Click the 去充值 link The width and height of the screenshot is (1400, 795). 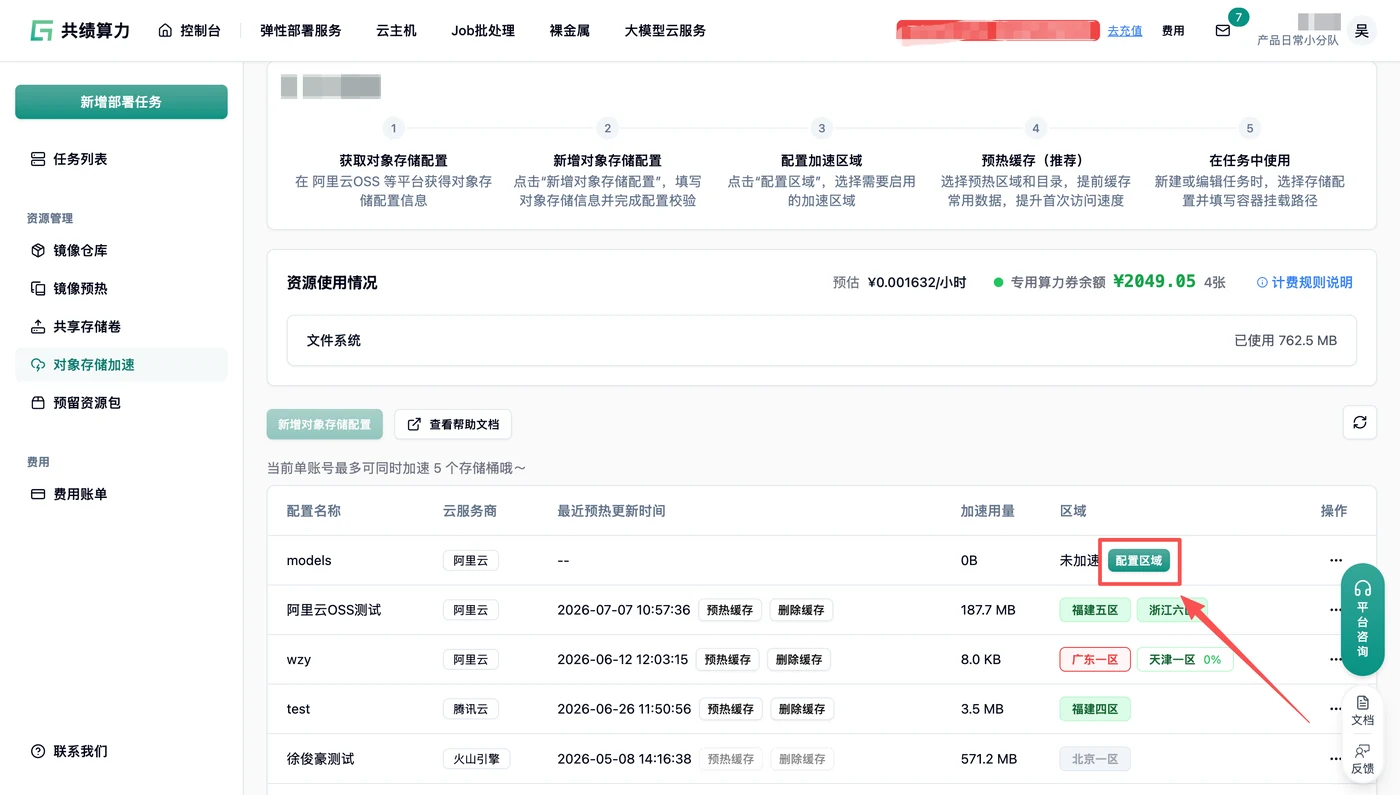click(x=1125, y=31)
